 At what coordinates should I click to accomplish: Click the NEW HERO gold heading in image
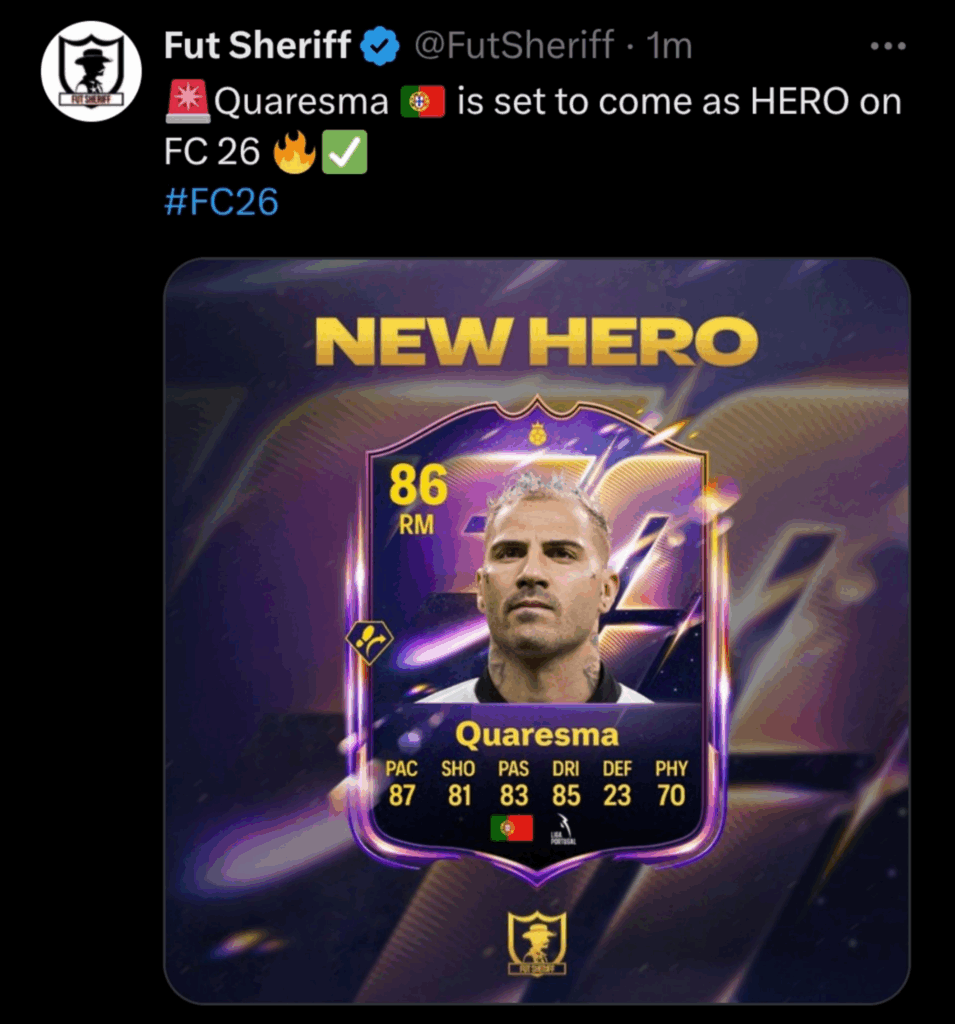(536, 342)
